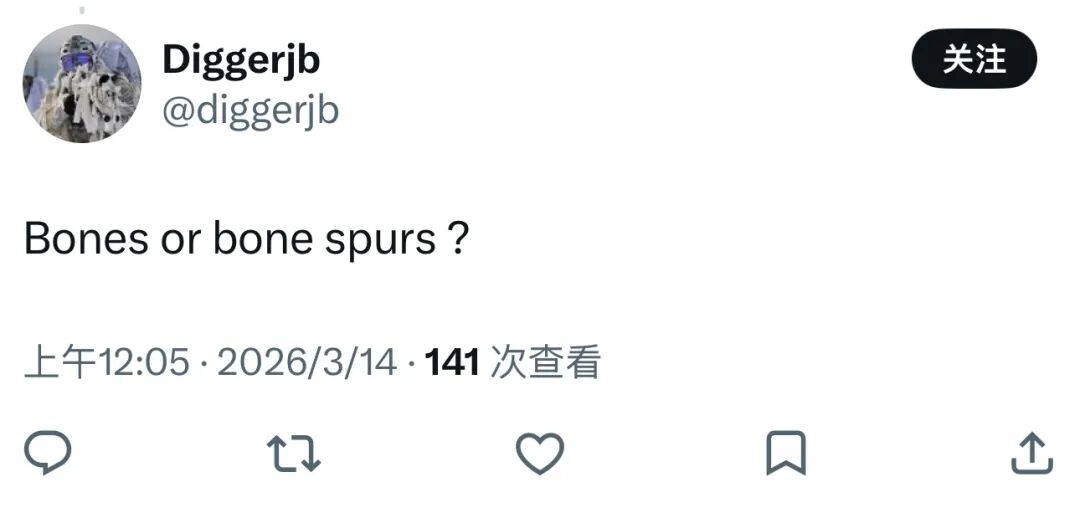The width and height of the screenshot is (1080, 518).
Task: Click the 次查看 views label
Action: [x=546, y=362]
